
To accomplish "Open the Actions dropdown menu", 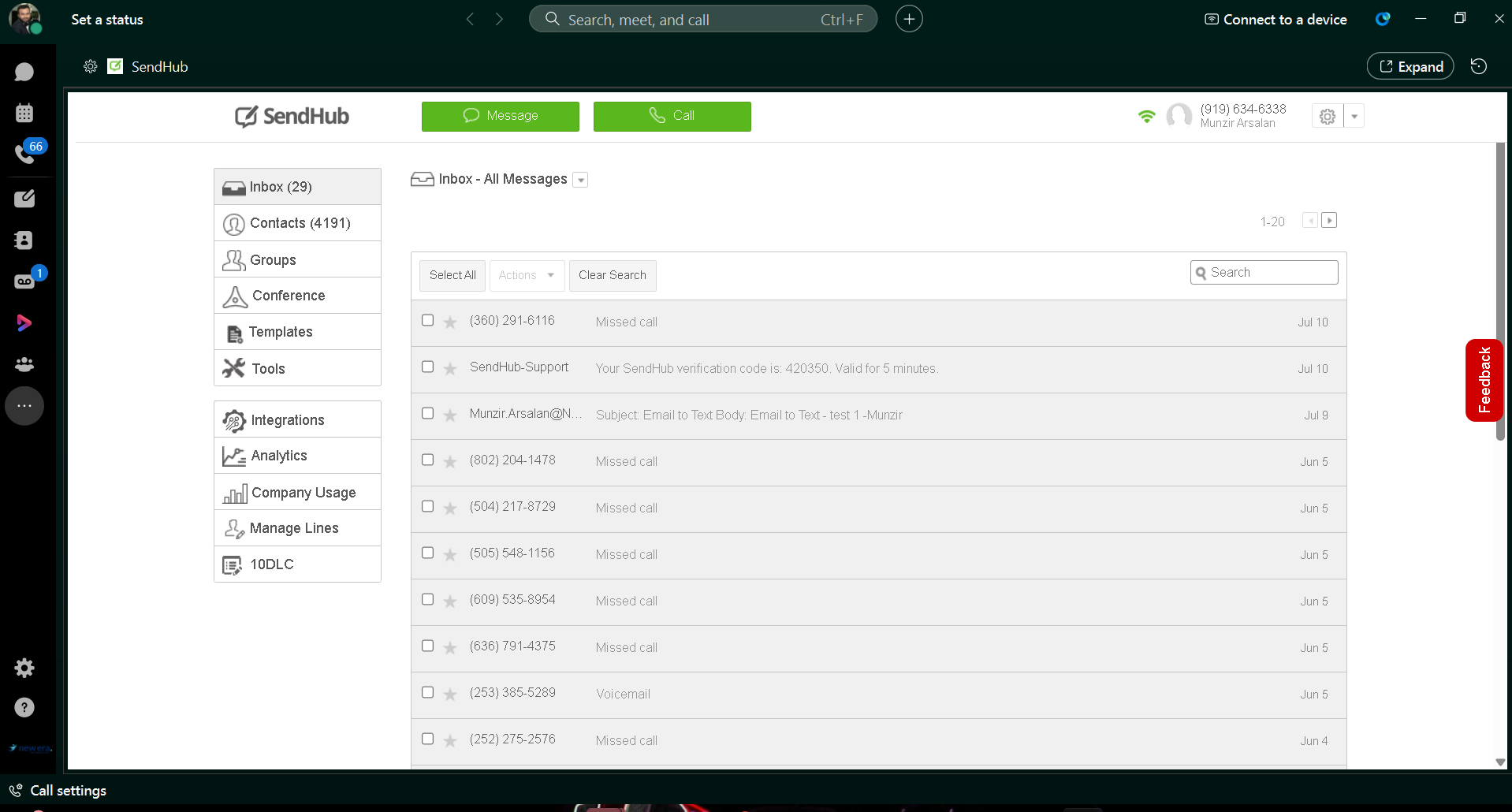I will (527, 276).
